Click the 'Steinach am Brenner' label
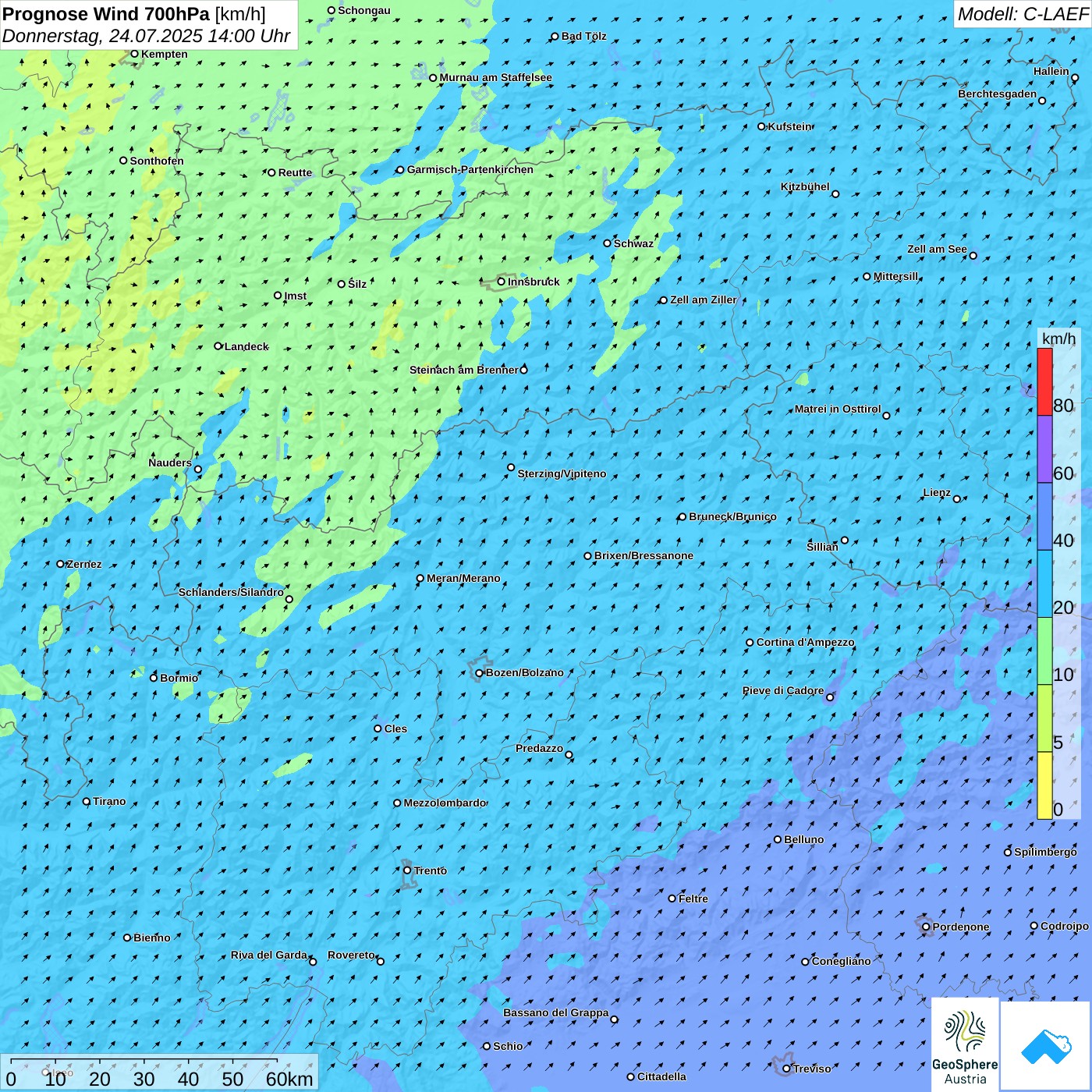Image resolution: width=1092 pixels, height=1092 pixels. [x=463, y=370]
